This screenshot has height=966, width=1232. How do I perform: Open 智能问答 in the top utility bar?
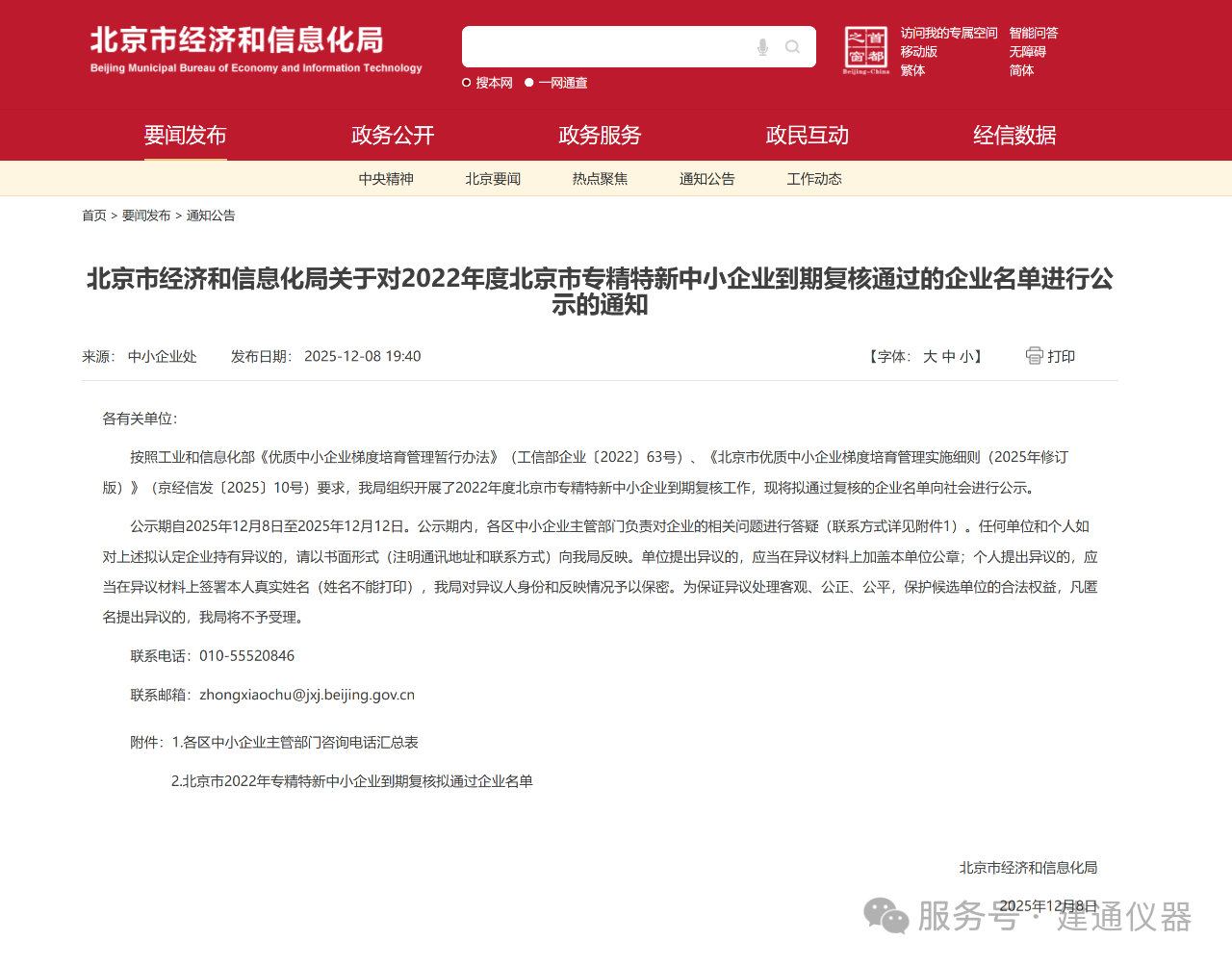pos(1033,32)
